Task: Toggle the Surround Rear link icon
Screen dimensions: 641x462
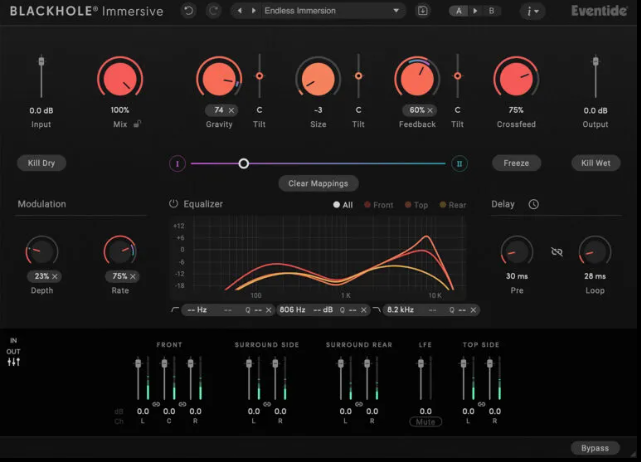Action: 359,404
